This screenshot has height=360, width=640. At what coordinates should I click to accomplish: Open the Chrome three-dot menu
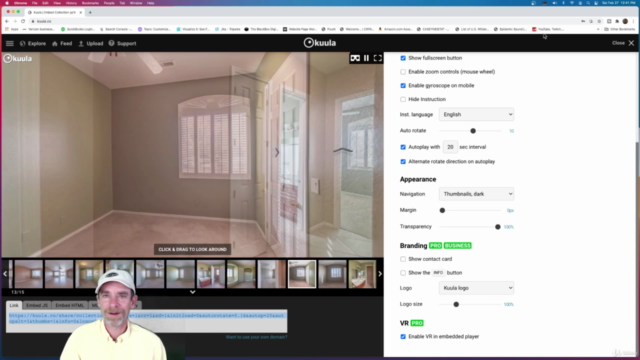(633, 21)
